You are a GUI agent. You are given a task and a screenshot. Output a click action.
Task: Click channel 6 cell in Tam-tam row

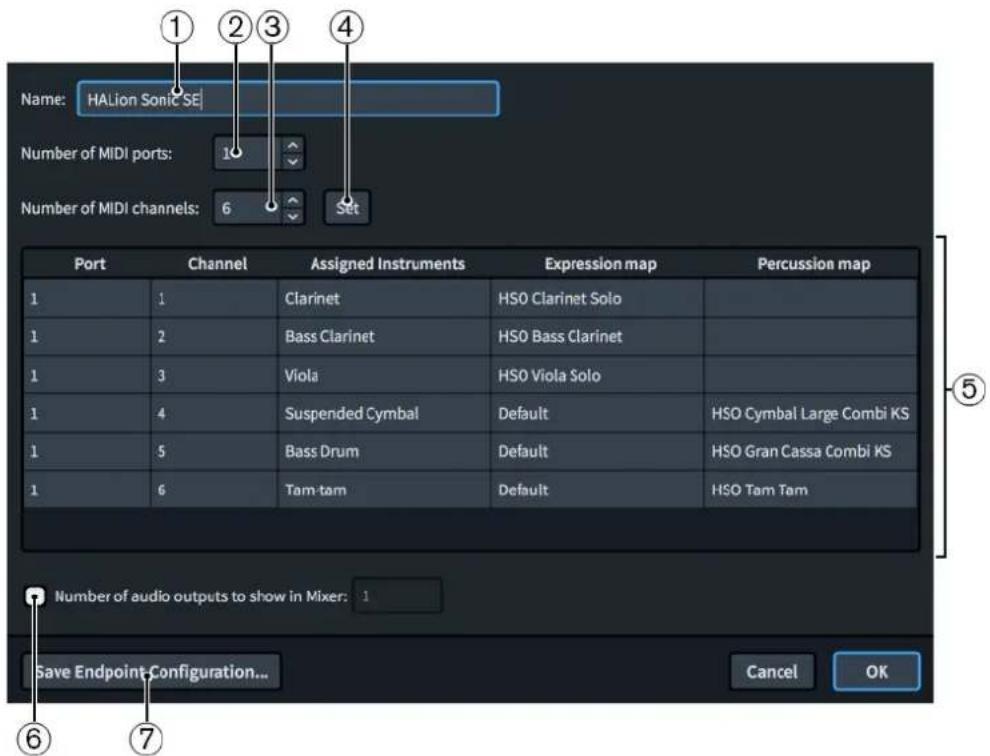point(214,489)
